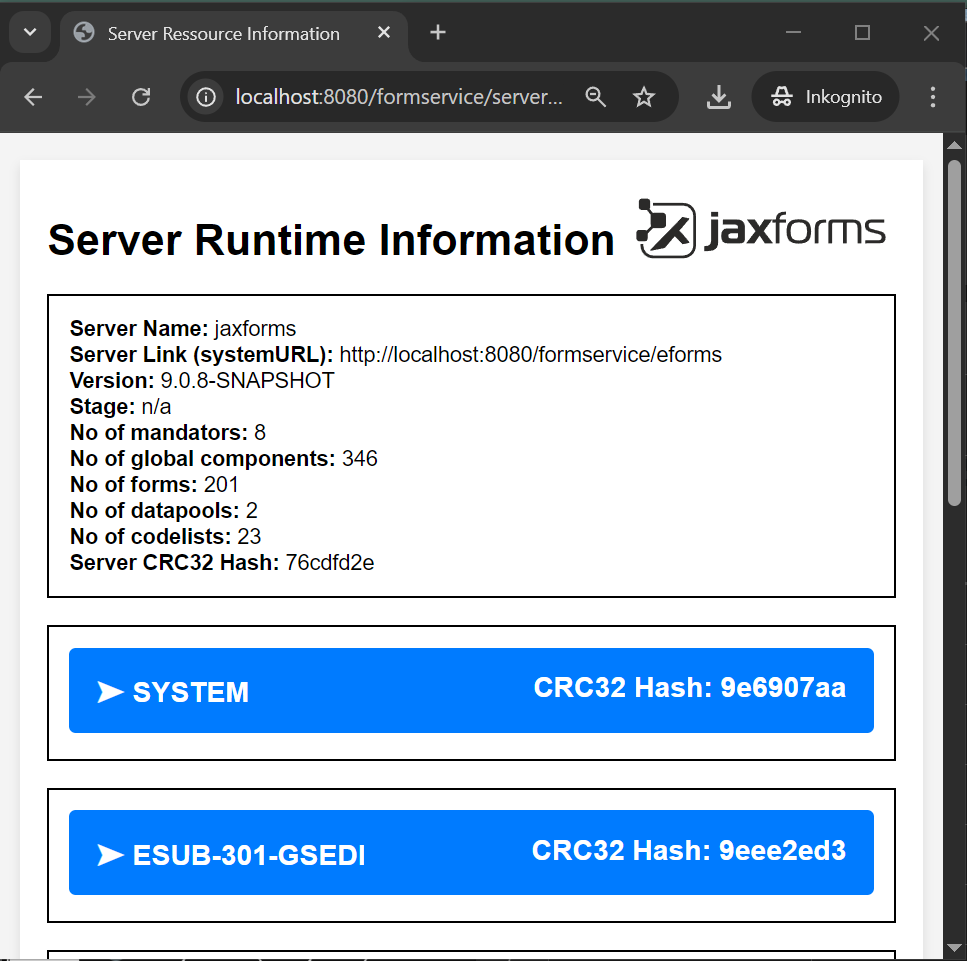Click the browser forward arrow
The height and width of the screenshot is (961, 967).
coord(87,97)
